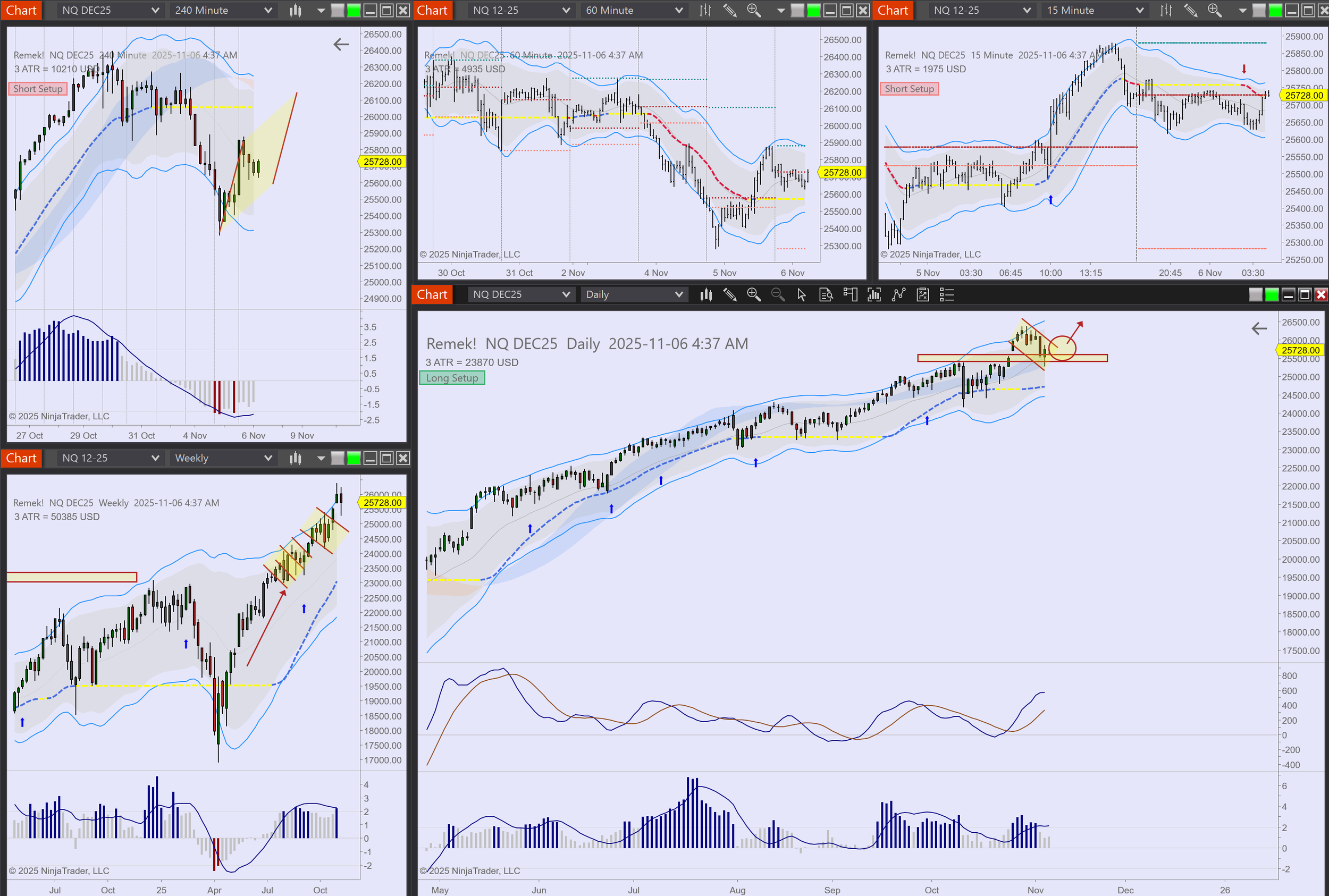Open Data Box icon in Daily chart toolbar
Screen dimensions: 1329x896
pyautogui.click(x=826, y=295)
